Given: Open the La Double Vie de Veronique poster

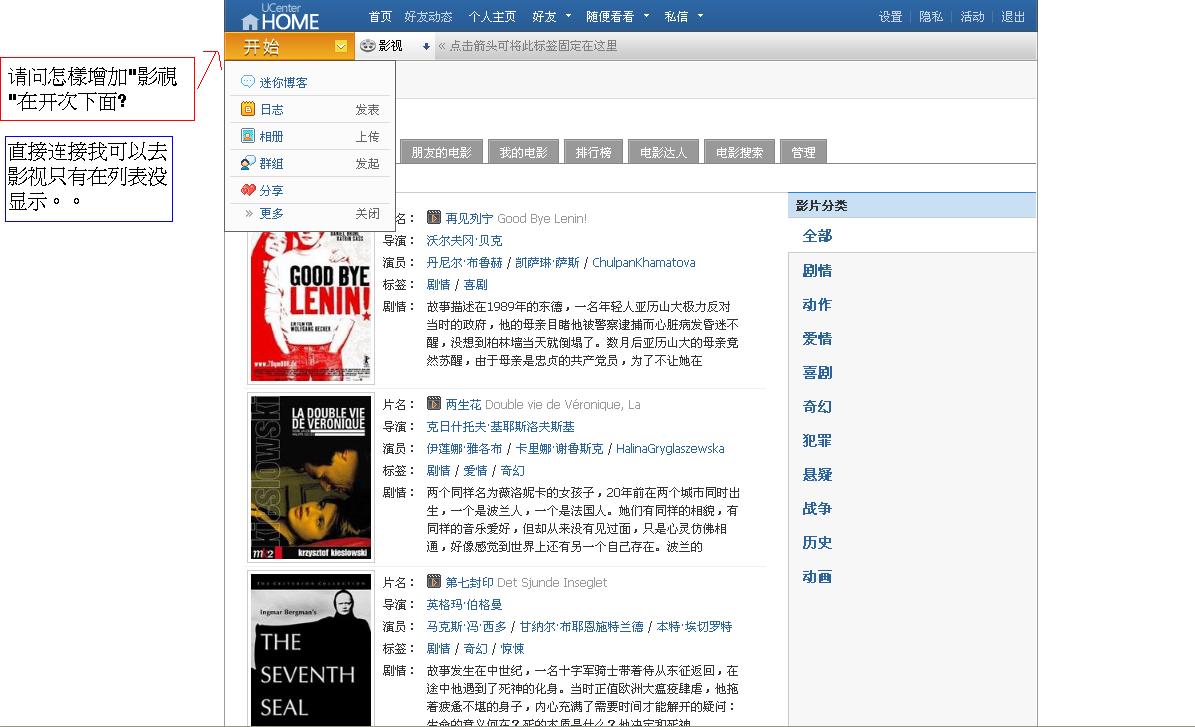Looking at the screenshot, I should pyautogui.click(x=311, y=478).
